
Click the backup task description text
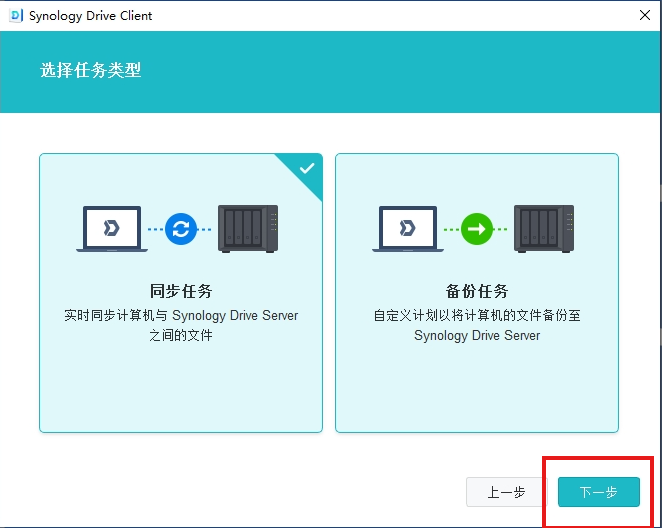pyautogui.click(x=477, y=325)
